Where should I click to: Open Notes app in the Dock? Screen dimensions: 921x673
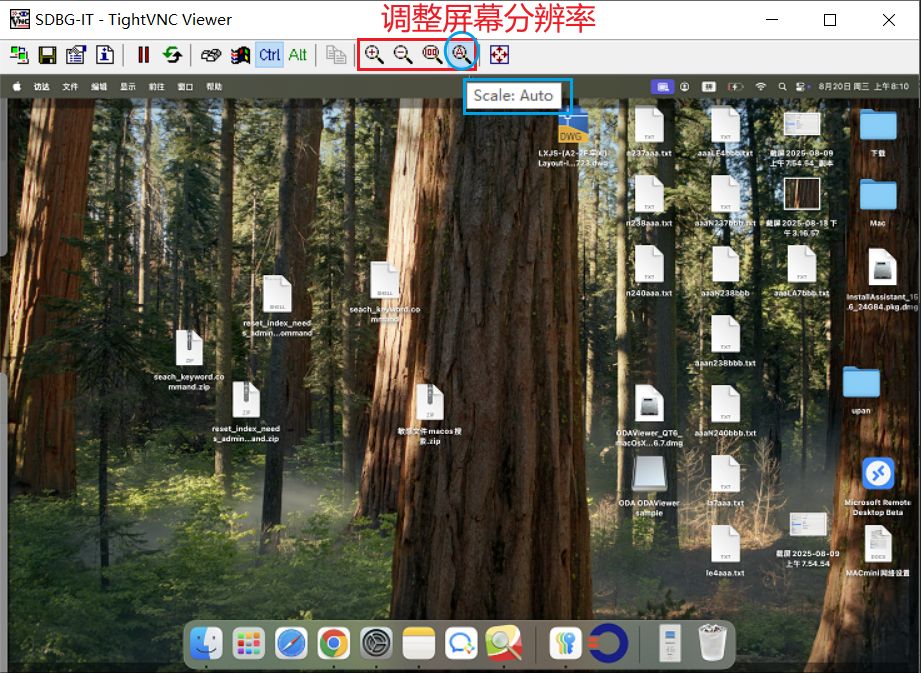[x=419, y=643]
